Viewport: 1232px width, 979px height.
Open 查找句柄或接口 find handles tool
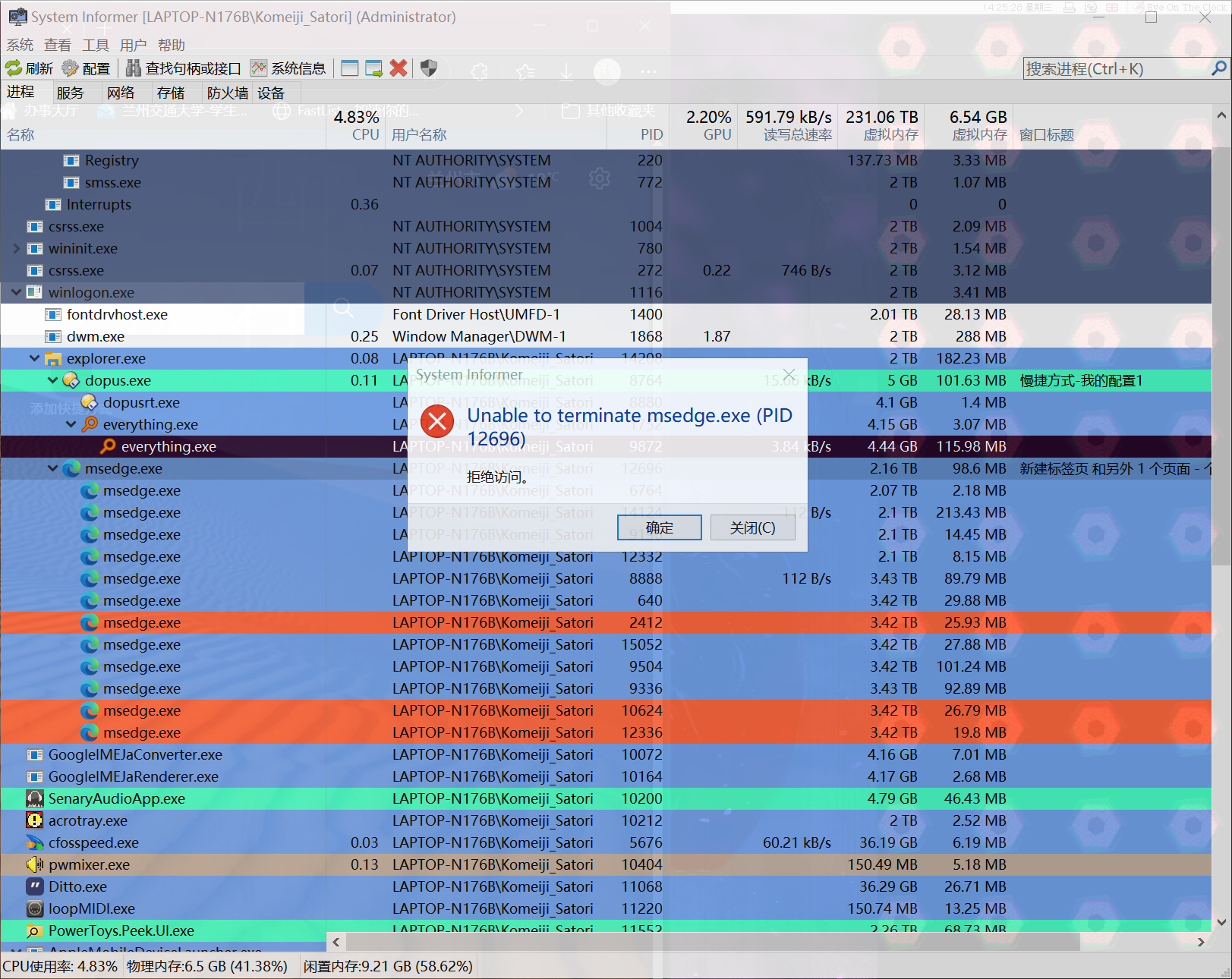(x=183, y=68)
